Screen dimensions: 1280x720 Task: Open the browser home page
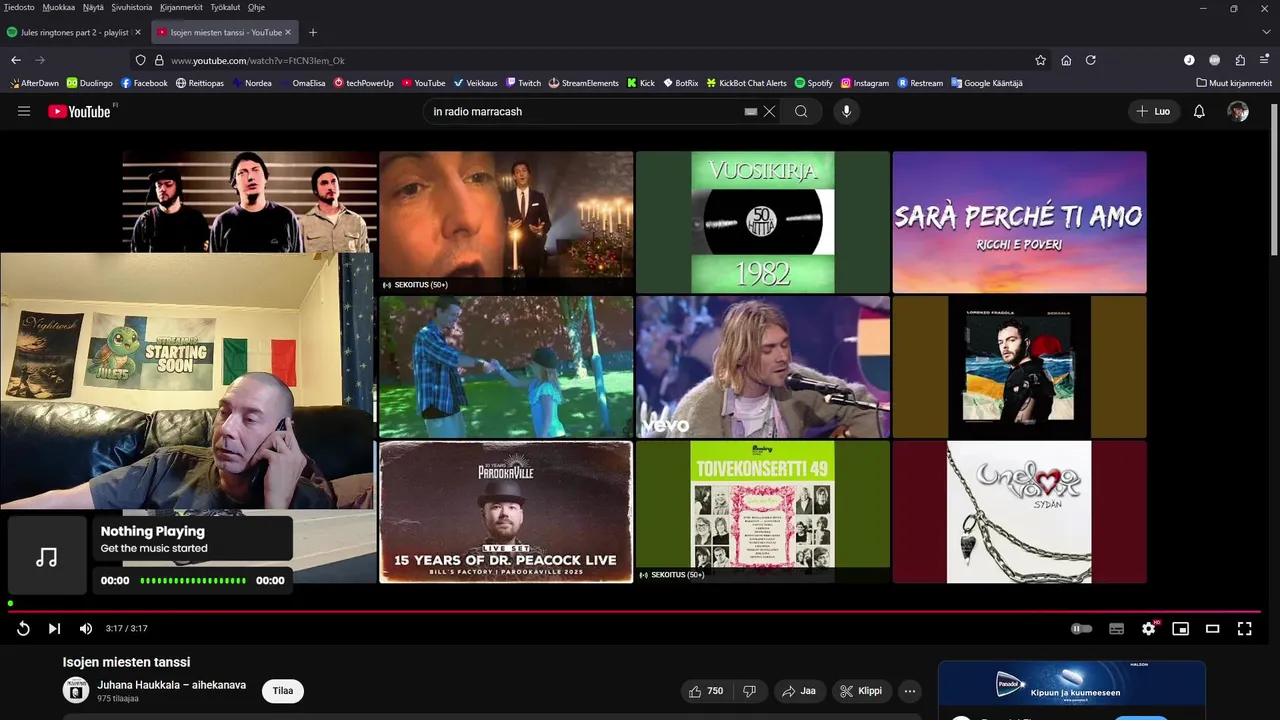[x=1066, y=60]
